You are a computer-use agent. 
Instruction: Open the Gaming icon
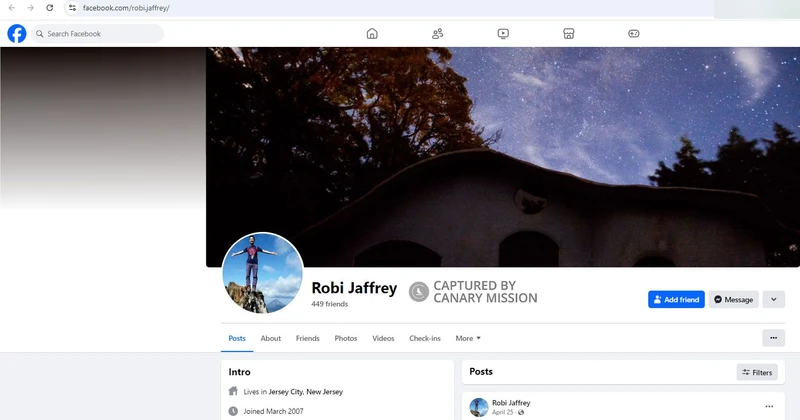(x=634, y=34)
